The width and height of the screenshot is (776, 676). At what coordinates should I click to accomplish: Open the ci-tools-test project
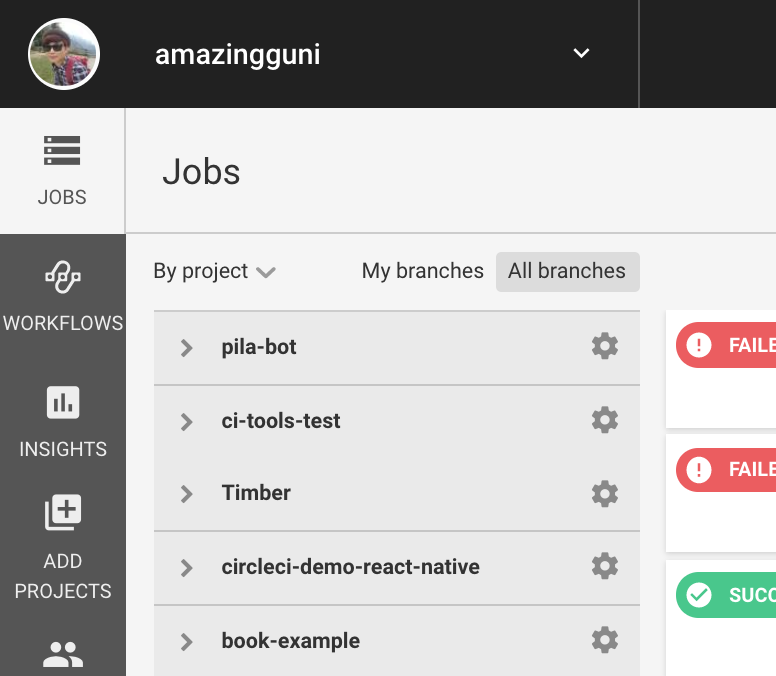tap(281, 421)
